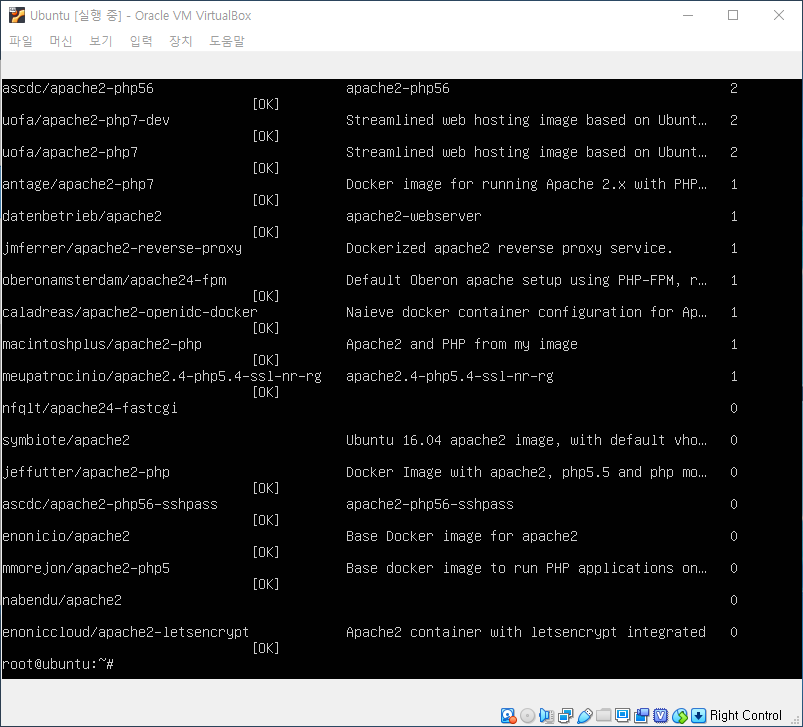Viewport: 803px width, 727px height.
Task: Click the keyboard capture arrow icon
Action: point(699,715)
